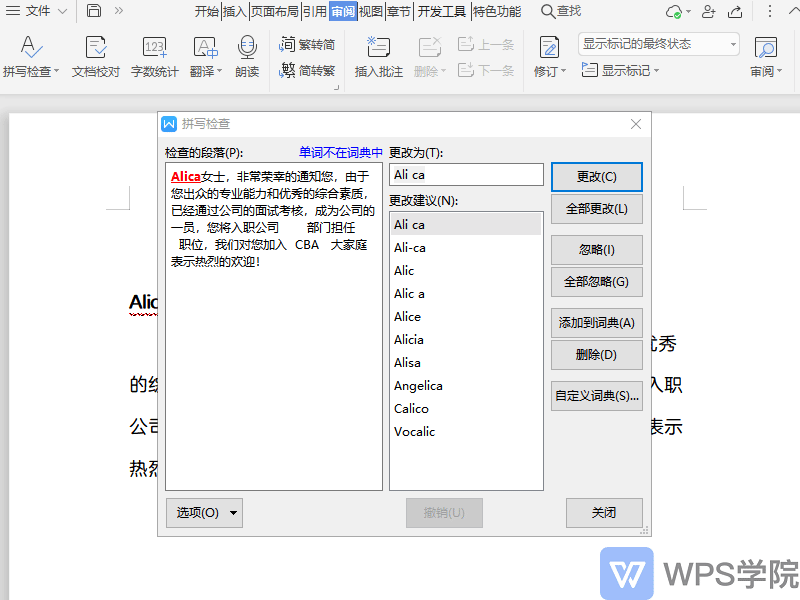Switch to the 插入 tab
The width and height of the screenshot is (800, 600).
pos(235,11)
